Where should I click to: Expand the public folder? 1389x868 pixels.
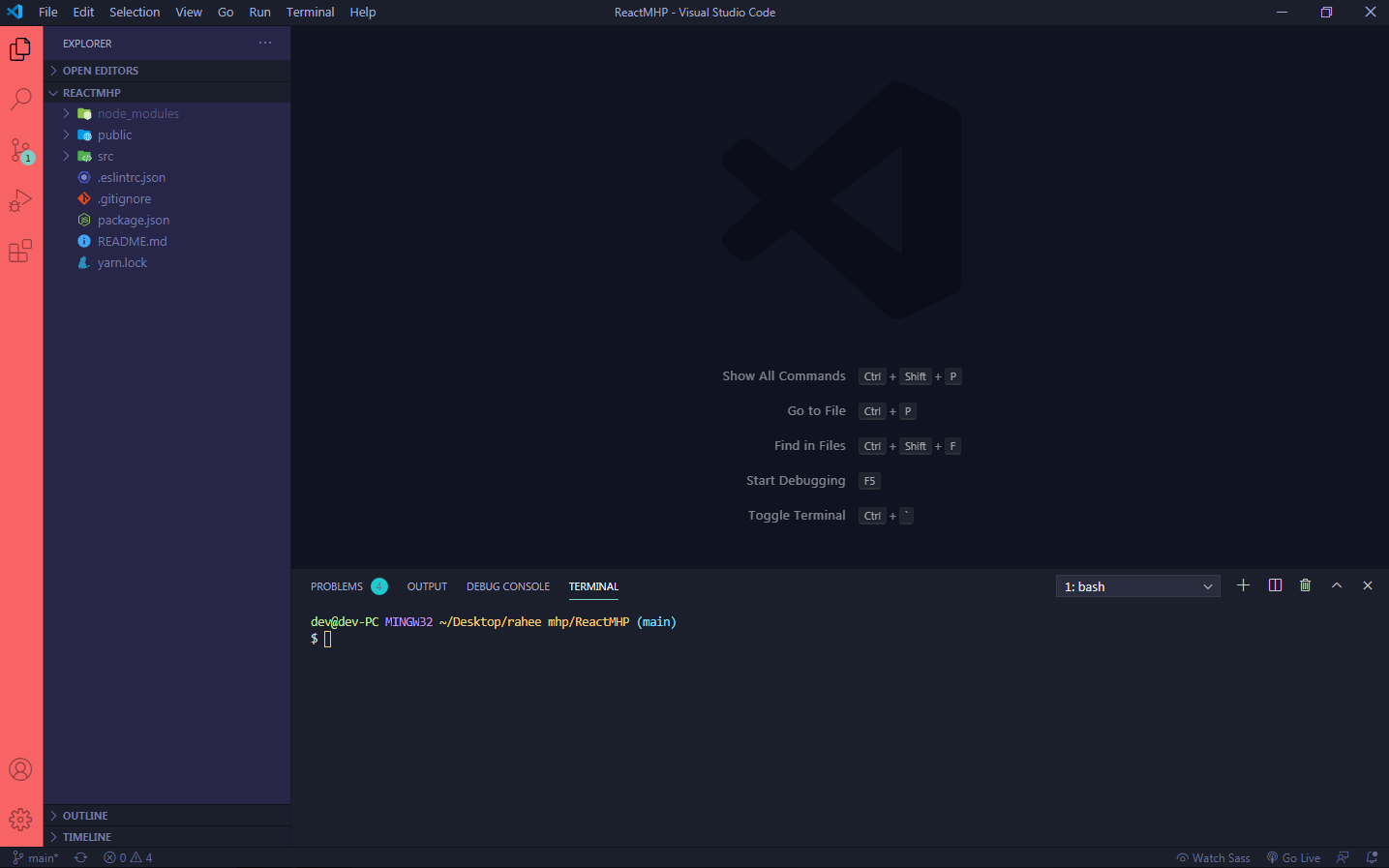click(x=166, y=135)
